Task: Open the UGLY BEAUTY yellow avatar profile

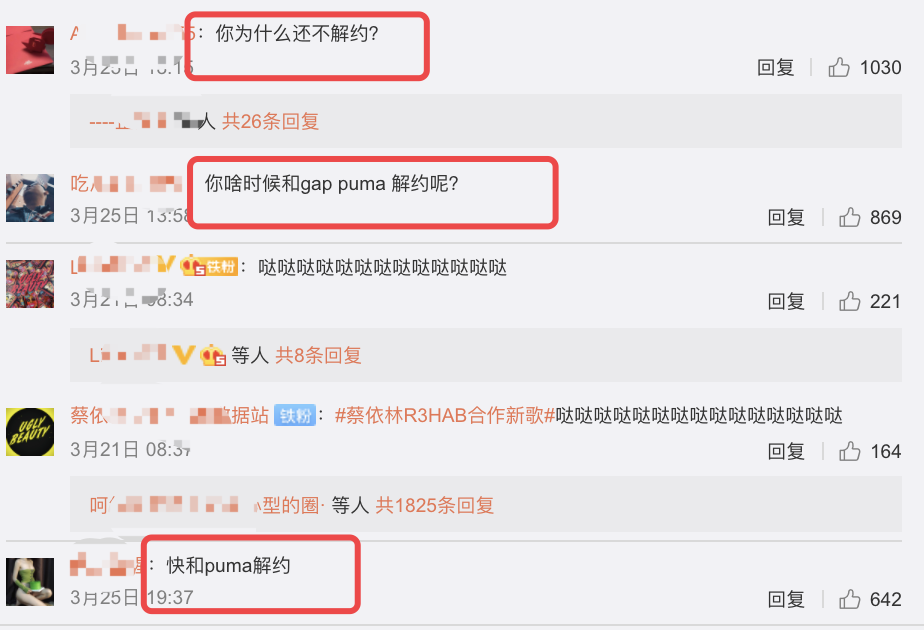Action: point(30,432)
